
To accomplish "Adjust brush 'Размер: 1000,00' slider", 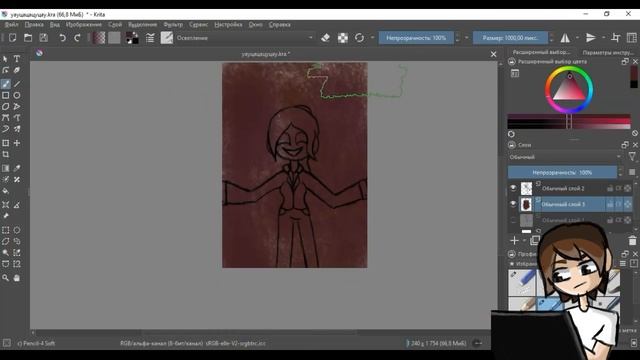I will [x=510, y=38].
